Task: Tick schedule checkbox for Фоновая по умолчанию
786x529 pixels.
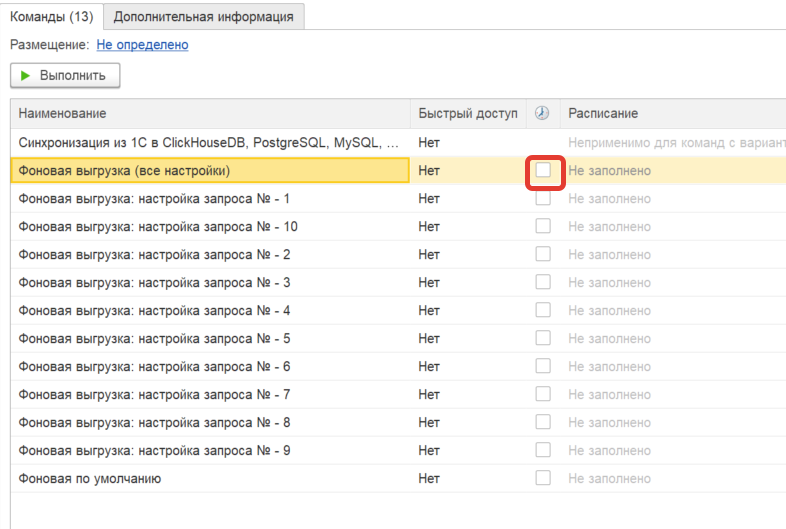Action: [x=543, y=479]
